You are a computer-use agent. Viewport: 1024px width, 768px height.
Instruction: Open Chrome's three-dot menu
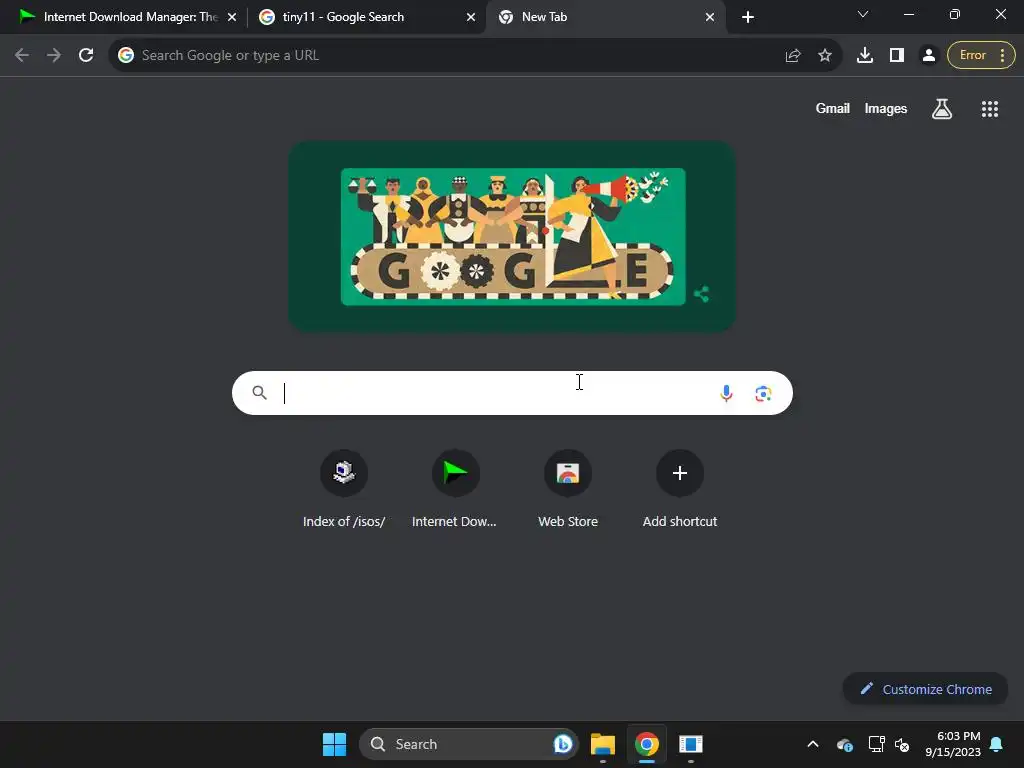1002,56
